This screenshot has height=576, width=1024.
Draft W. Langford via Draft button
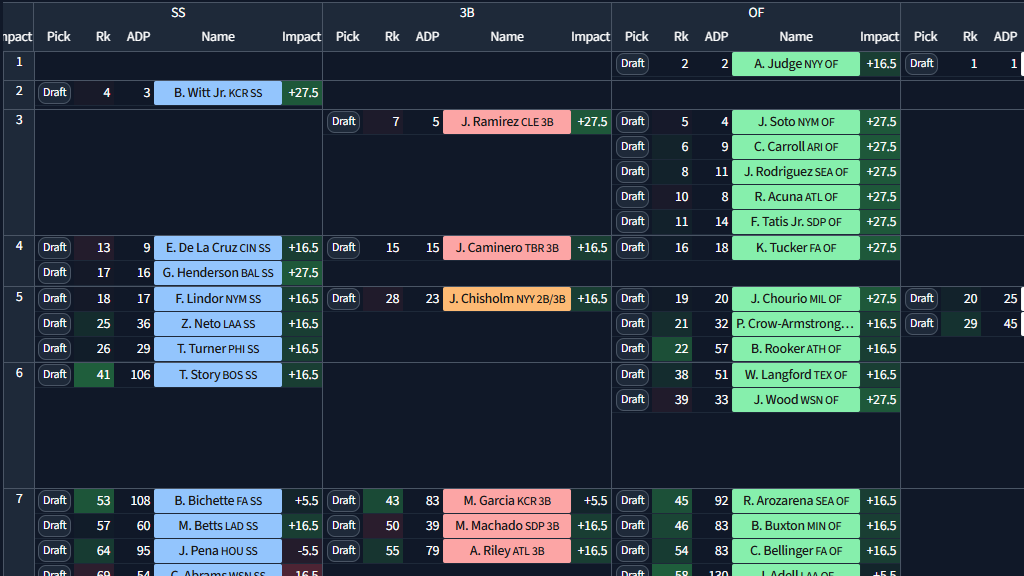[632, 374]
